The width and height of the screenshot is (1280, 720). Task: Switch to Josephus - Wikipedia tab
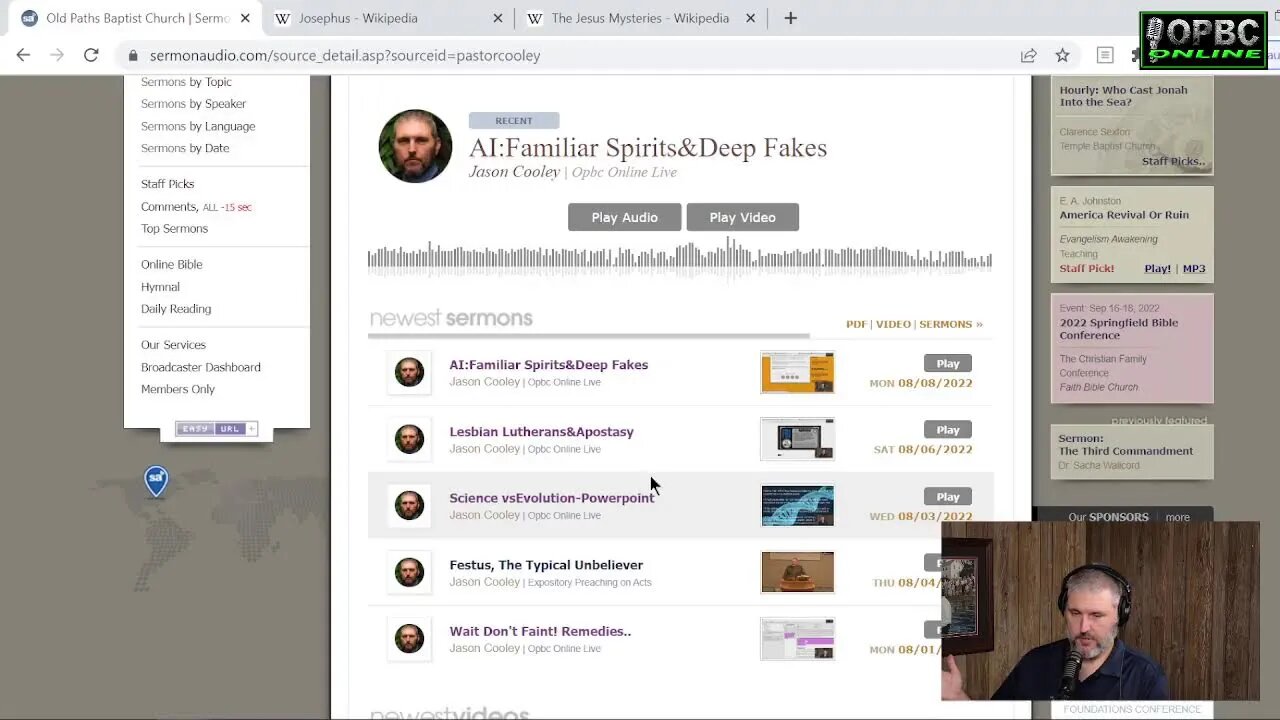click(388, 18)
